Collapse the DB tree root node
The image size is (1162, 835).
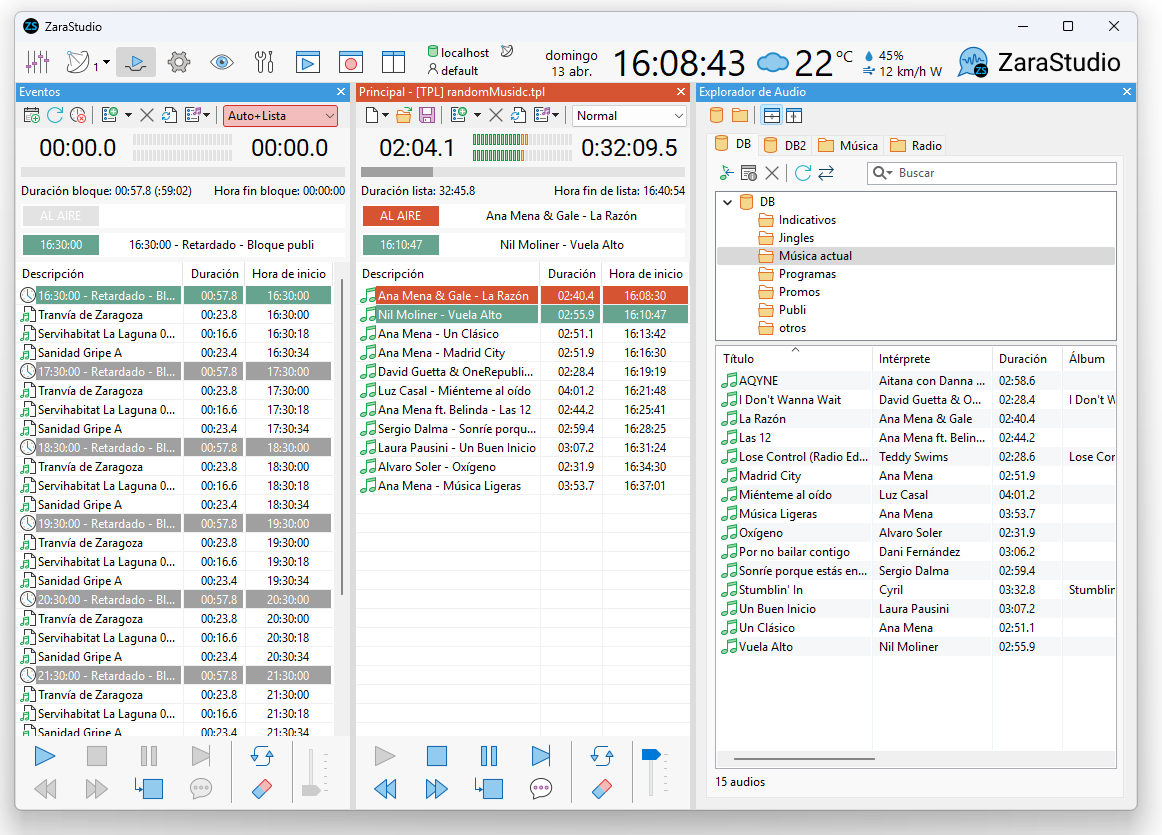tap(728, 202)
